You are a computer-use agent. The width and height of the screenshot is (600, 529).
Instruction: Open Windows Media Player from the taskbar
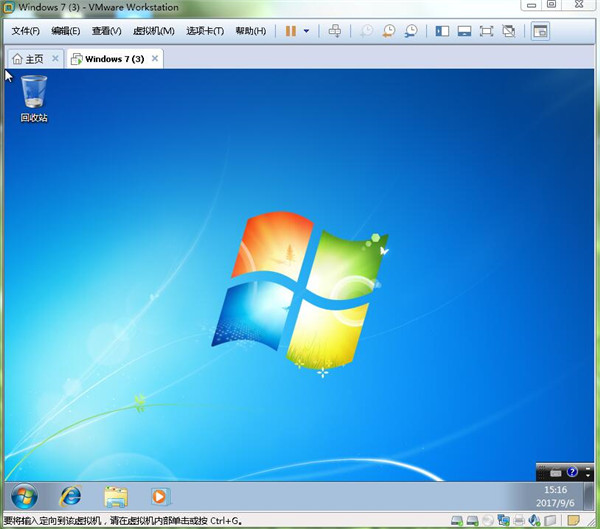point(159,496)
